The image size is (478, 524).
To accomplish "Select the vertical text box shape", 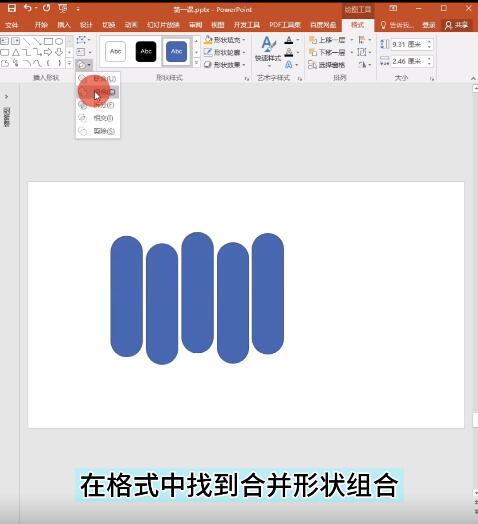I will click(15, 41).
